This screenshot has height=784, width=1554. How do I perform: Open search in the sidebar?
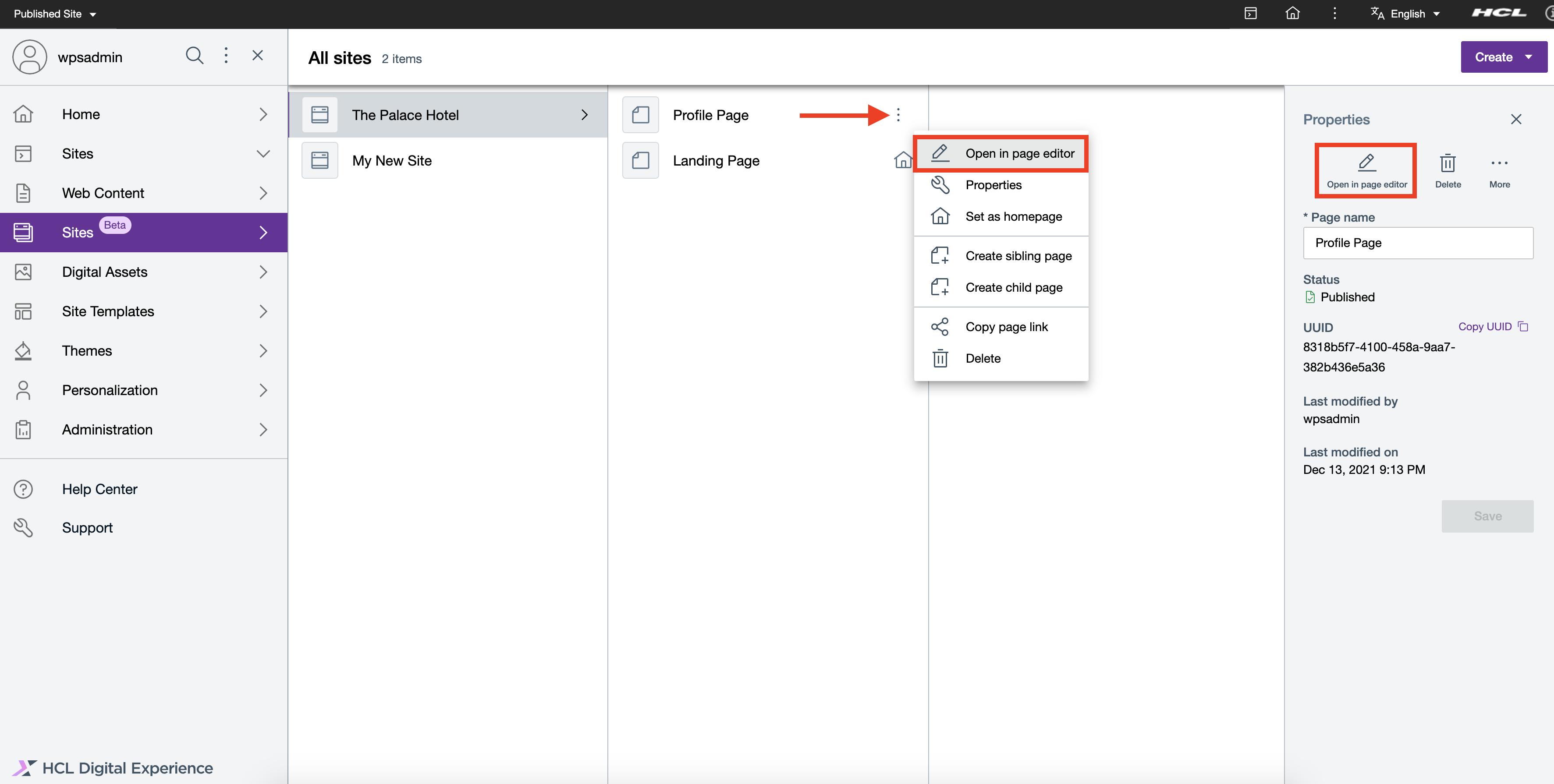click(x=194, y=56)
